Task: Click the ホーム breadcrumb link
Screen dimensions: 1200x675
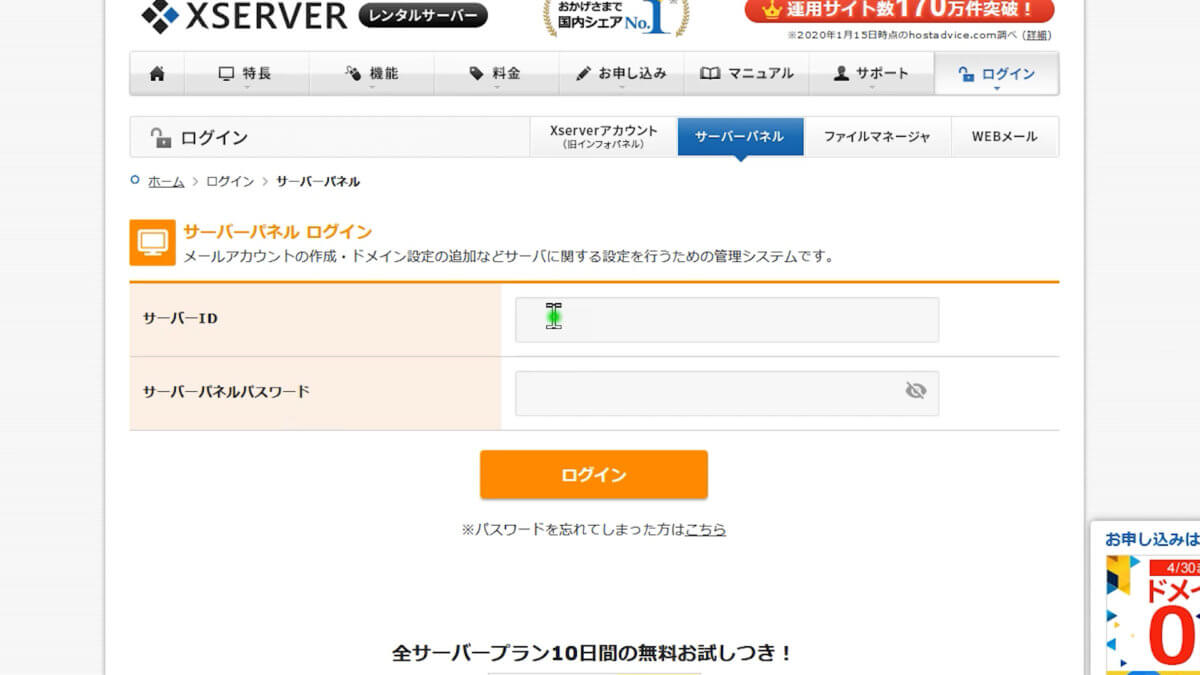Action: click(166, 182)
